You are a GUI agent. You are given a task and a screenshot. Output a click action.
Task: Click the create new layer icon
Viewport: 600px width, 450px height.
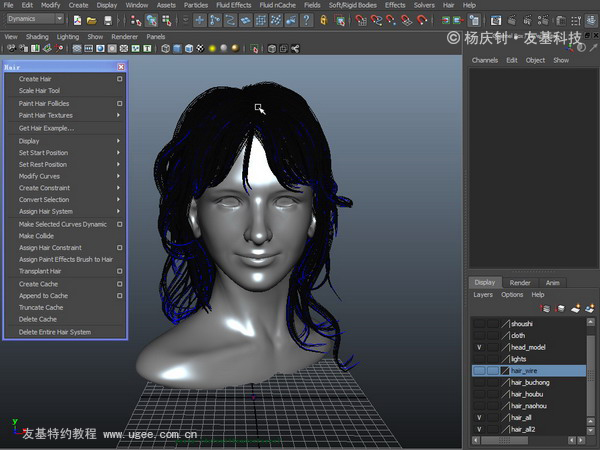575,308
